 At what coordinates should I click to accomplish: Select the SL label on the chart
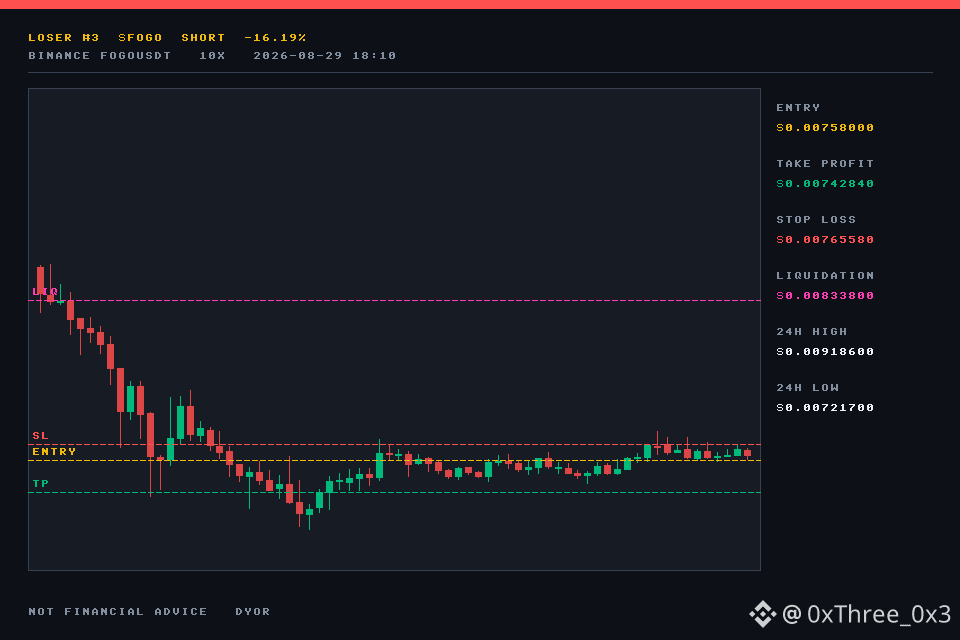tap(40, 435)
